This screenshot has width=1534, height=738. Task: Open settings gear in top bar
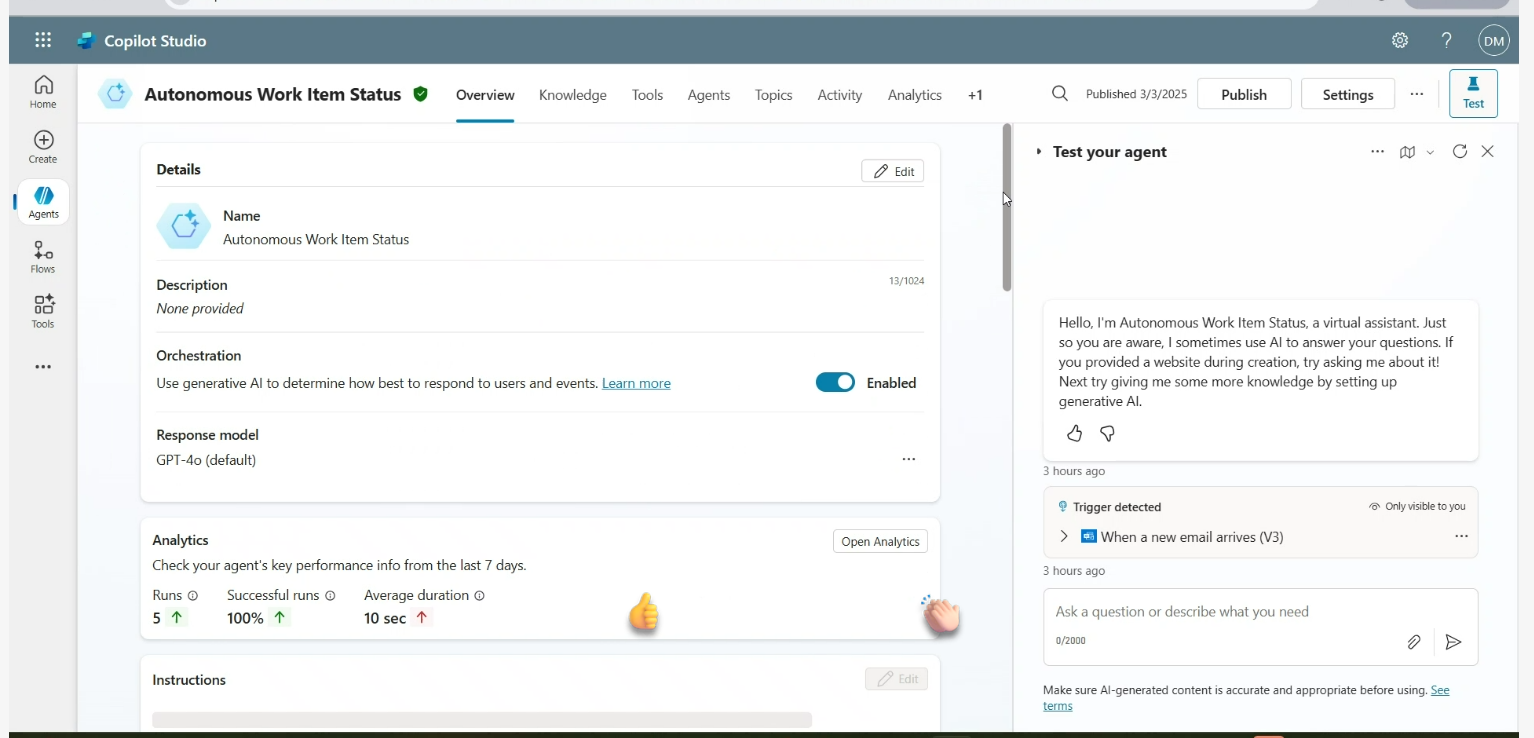pyautogui.click(x=1400, y=41)
